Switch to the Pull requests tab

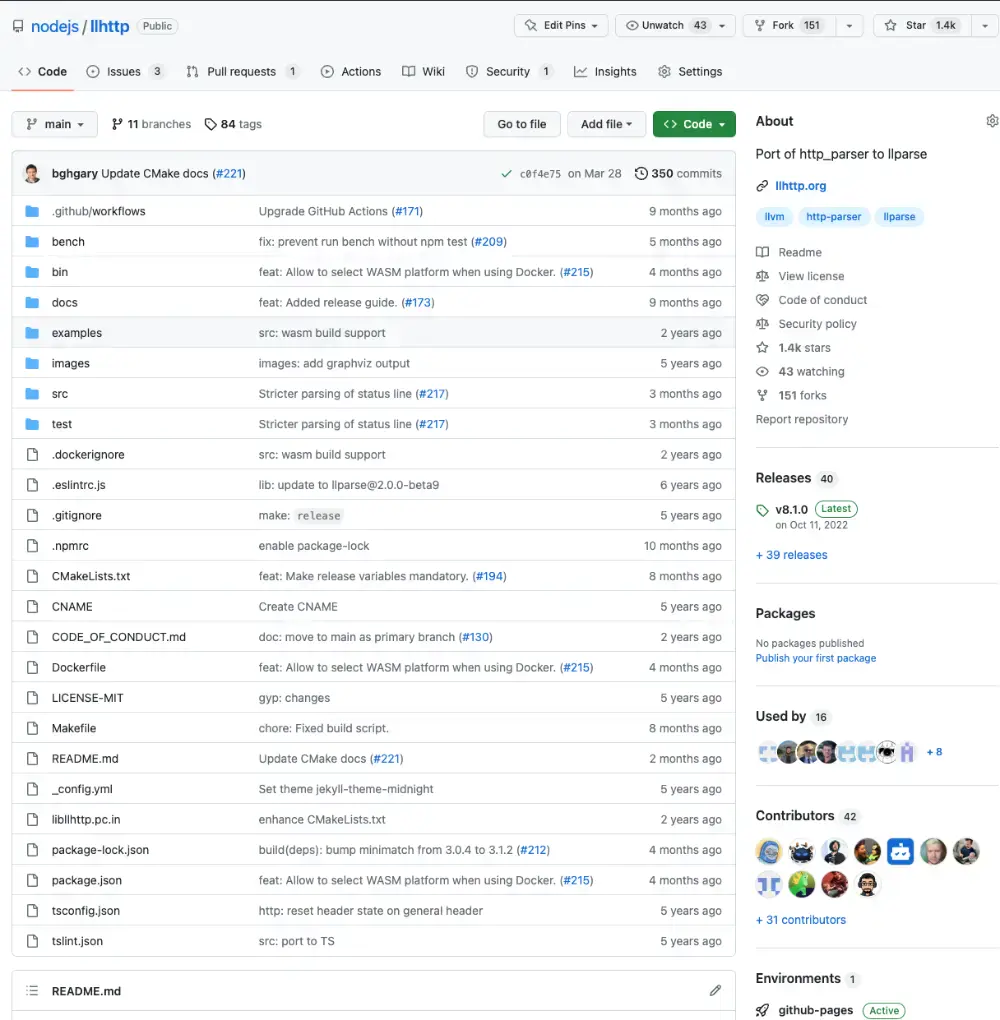[x=241, y=72]
